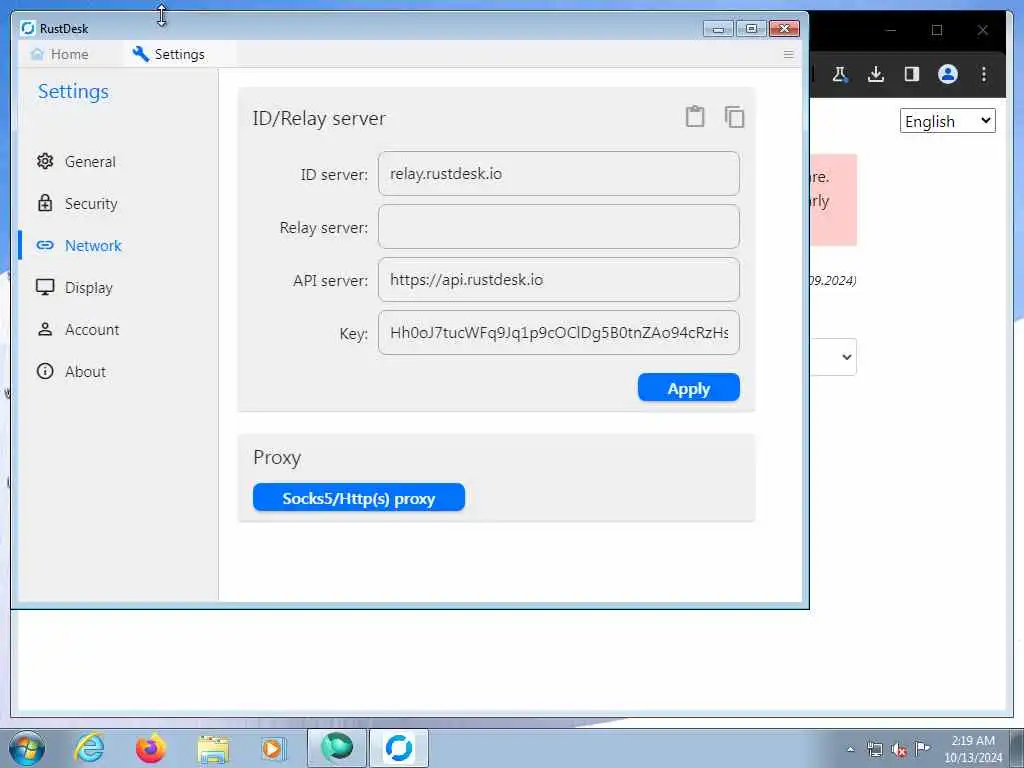Click muted volume tray icon
The width and height of the screenshot is (1024, 768).
[899, 750]
